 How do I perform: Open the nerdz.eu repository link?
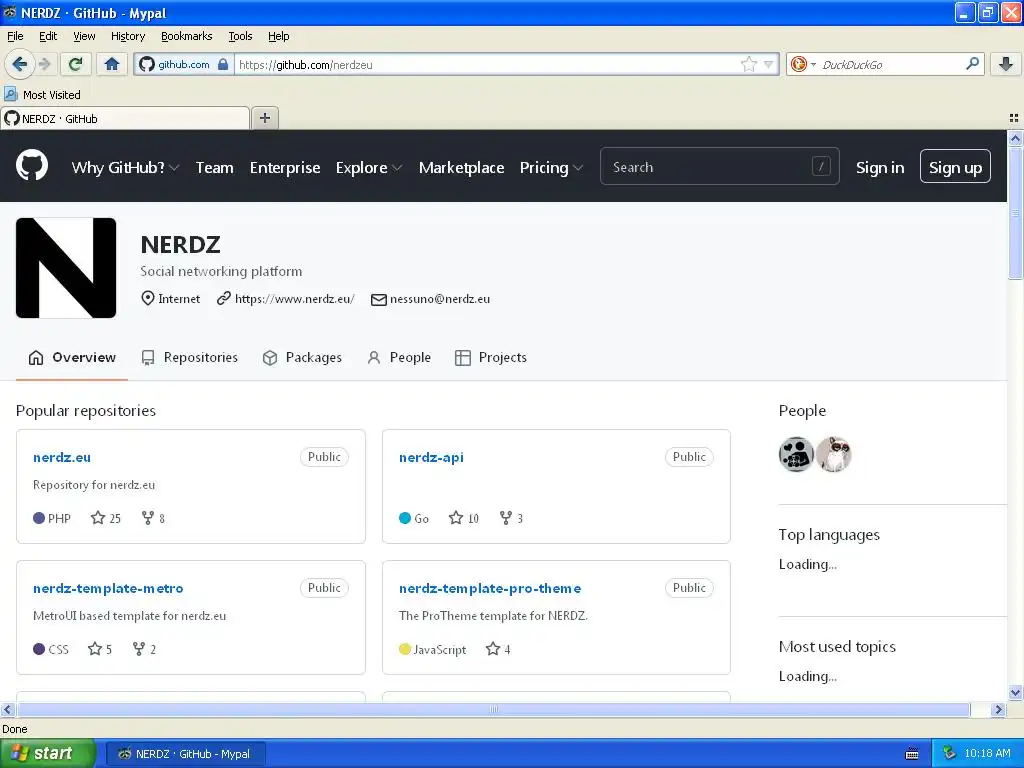click(x=61, y=457)
